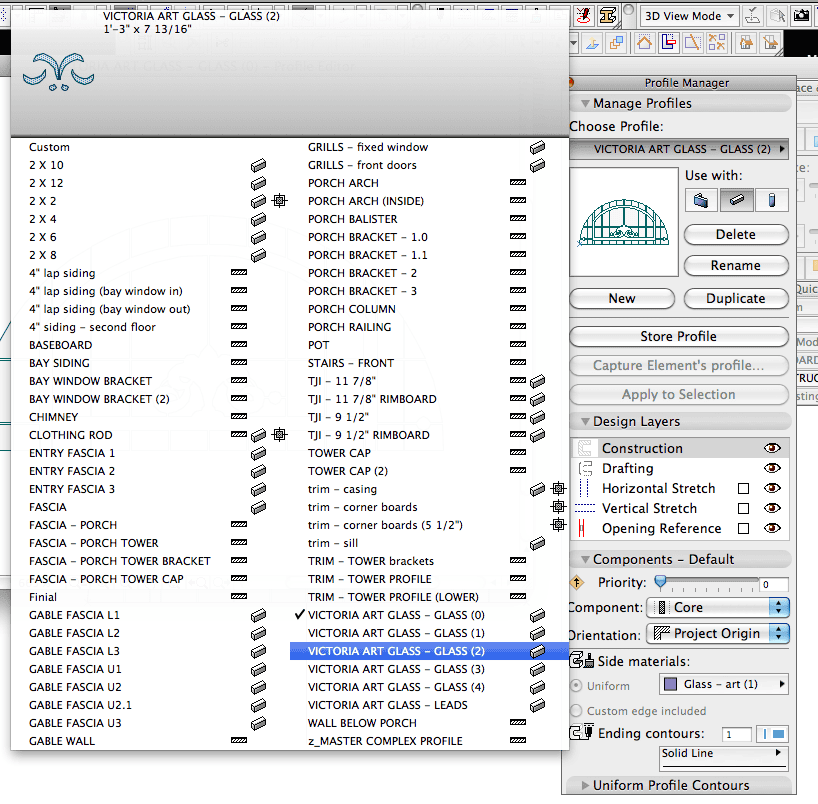Select the Uniform radio button
Image resolution: width=818 pixels, height=804 pixels.
coord(576,686)
